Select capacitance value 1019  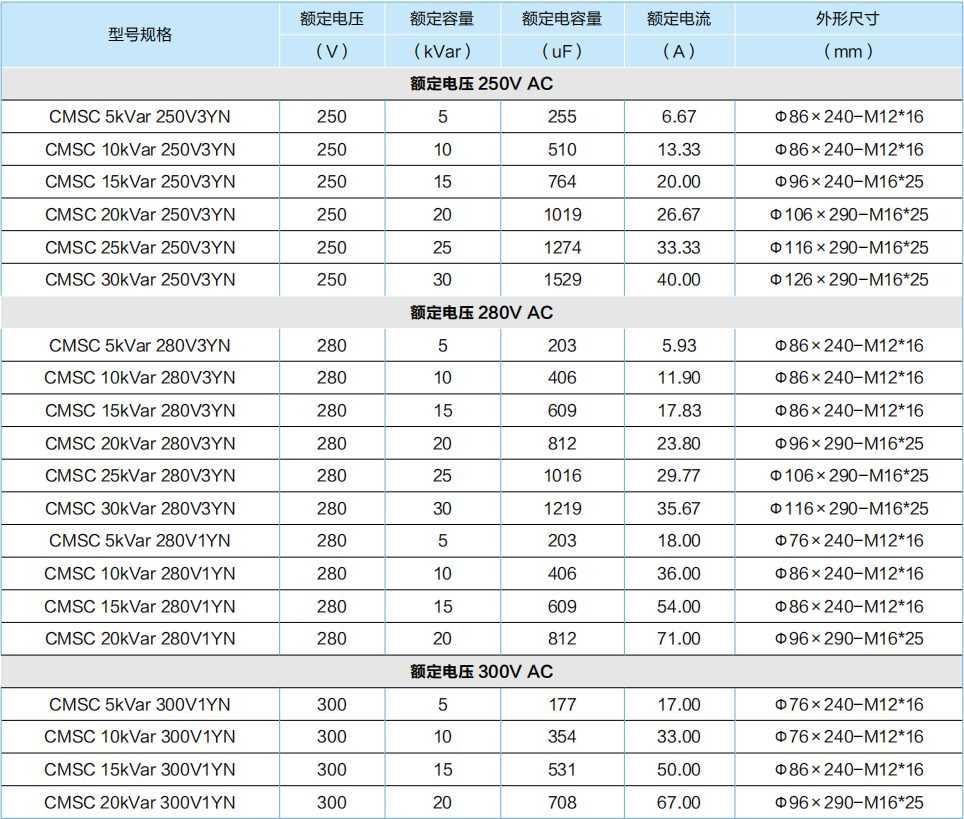tap(562, 215)
